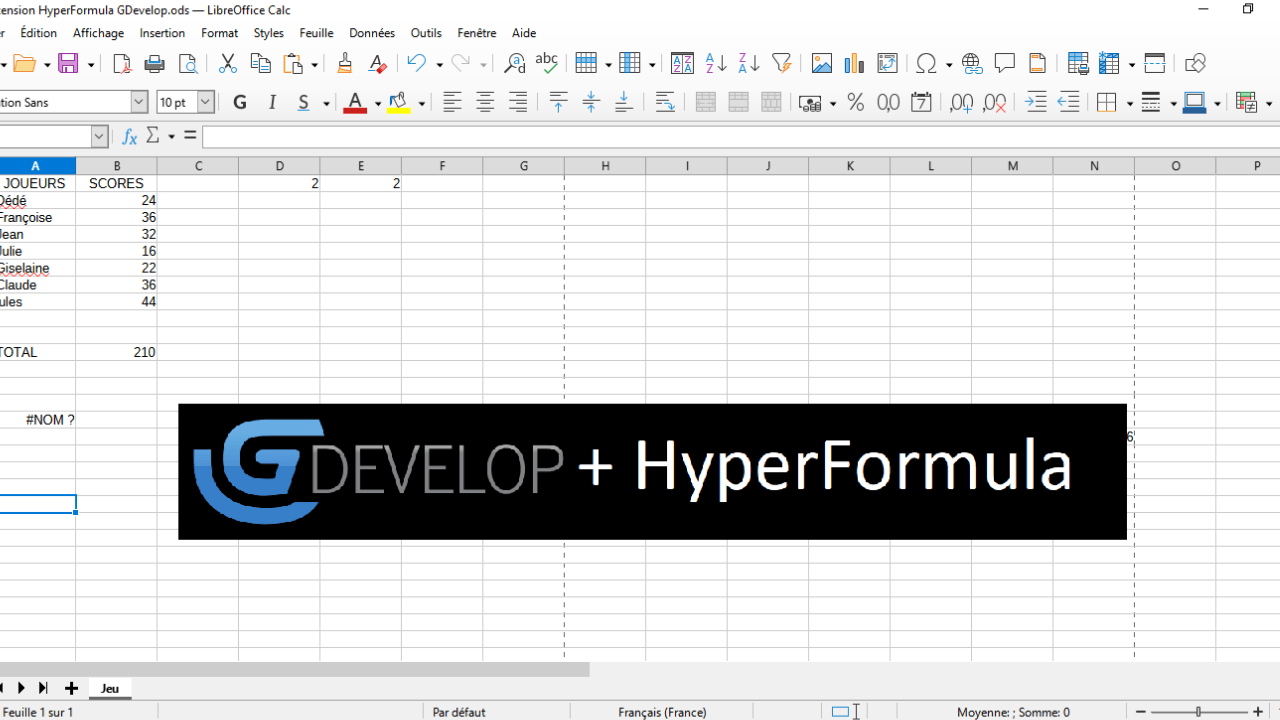Click the Freeze Rows and Columns icon
The width and height of the screenshot is (1280, 720).
coord(1110,63)
